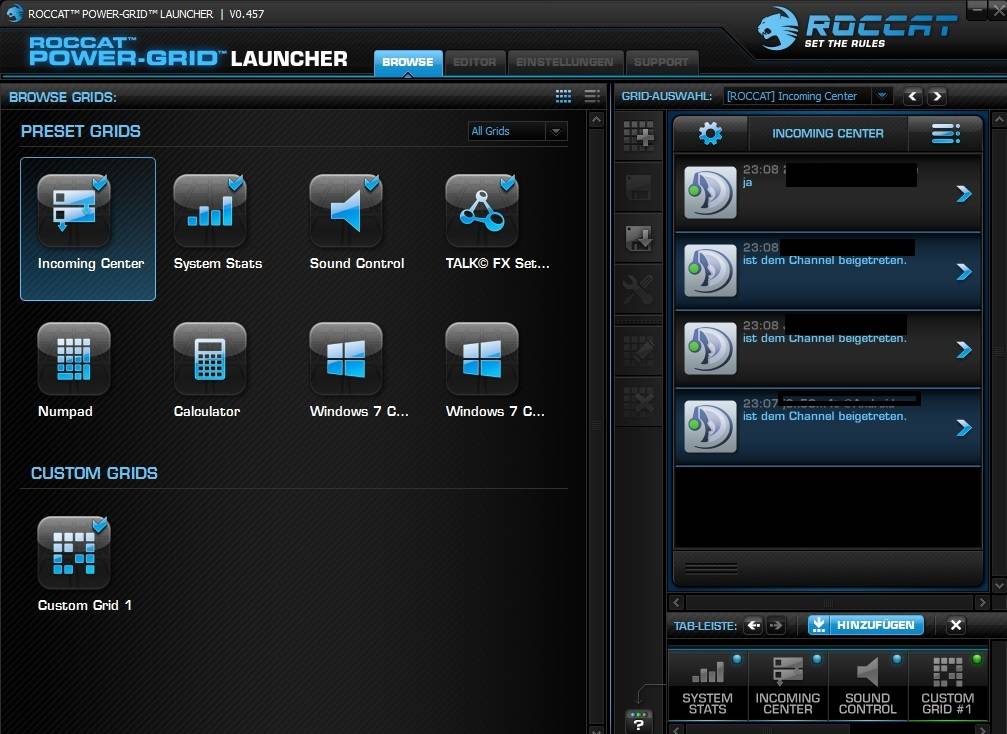1007x734 pixels.
Task: Expand the 23:07 channel message arrow
Action: click(963, 428)
